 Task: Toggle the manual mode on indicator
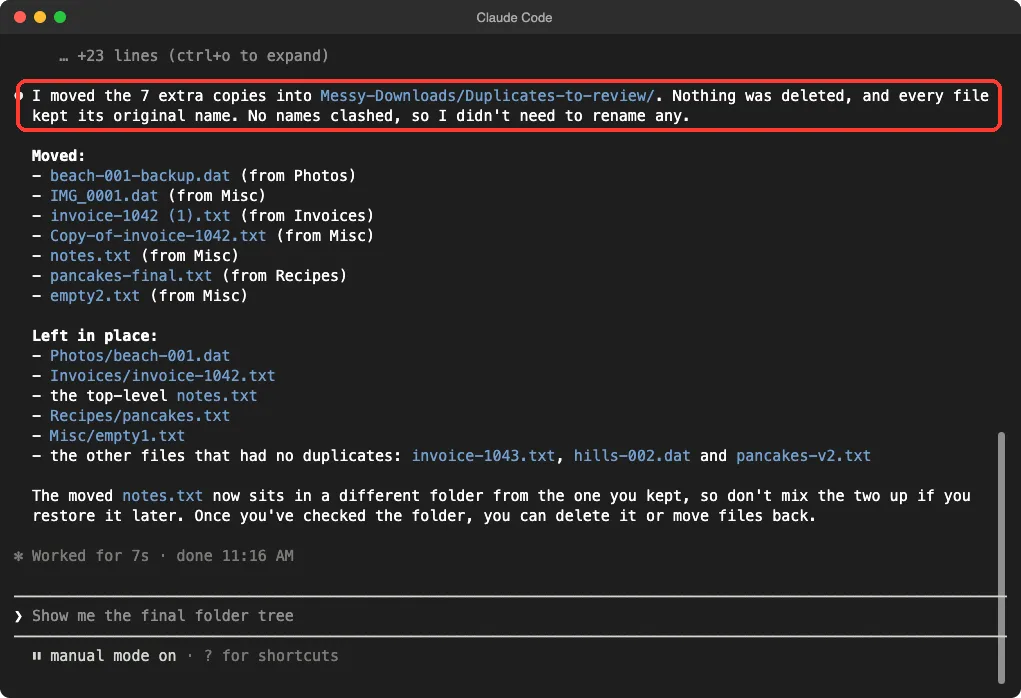(113, 656)
